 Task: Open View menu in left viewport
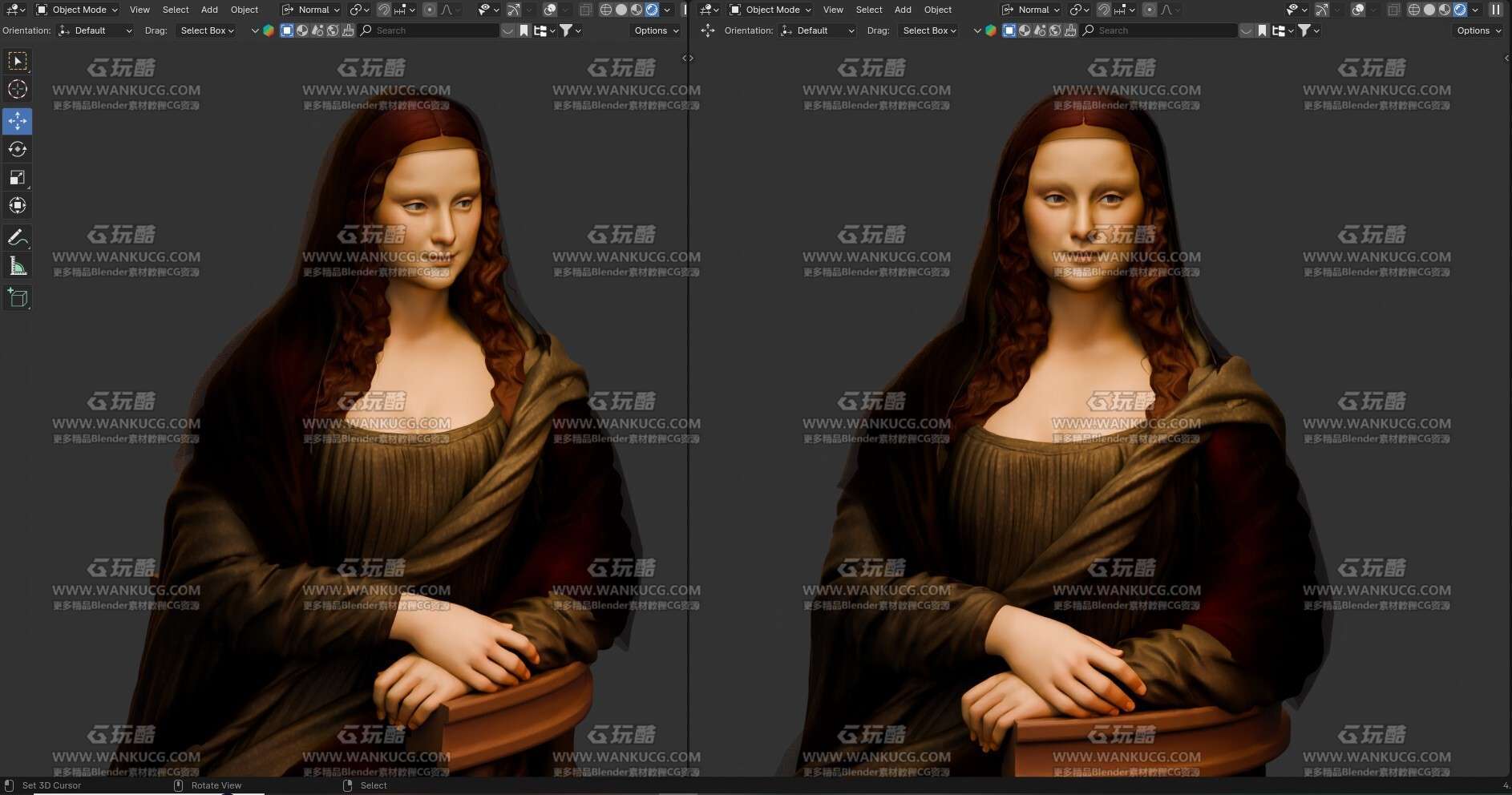coord(139,10)
